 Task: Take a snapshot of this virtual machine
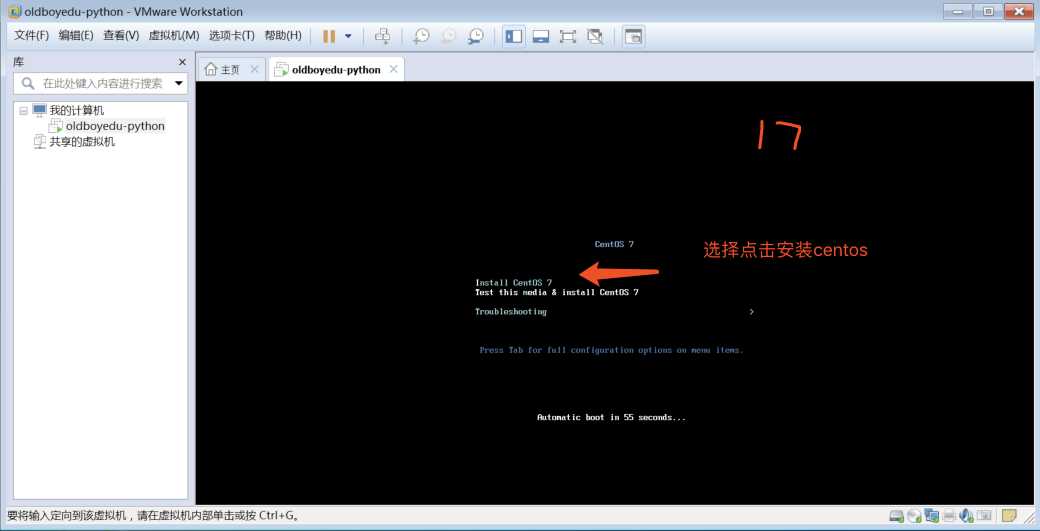(x=421, y=36)
